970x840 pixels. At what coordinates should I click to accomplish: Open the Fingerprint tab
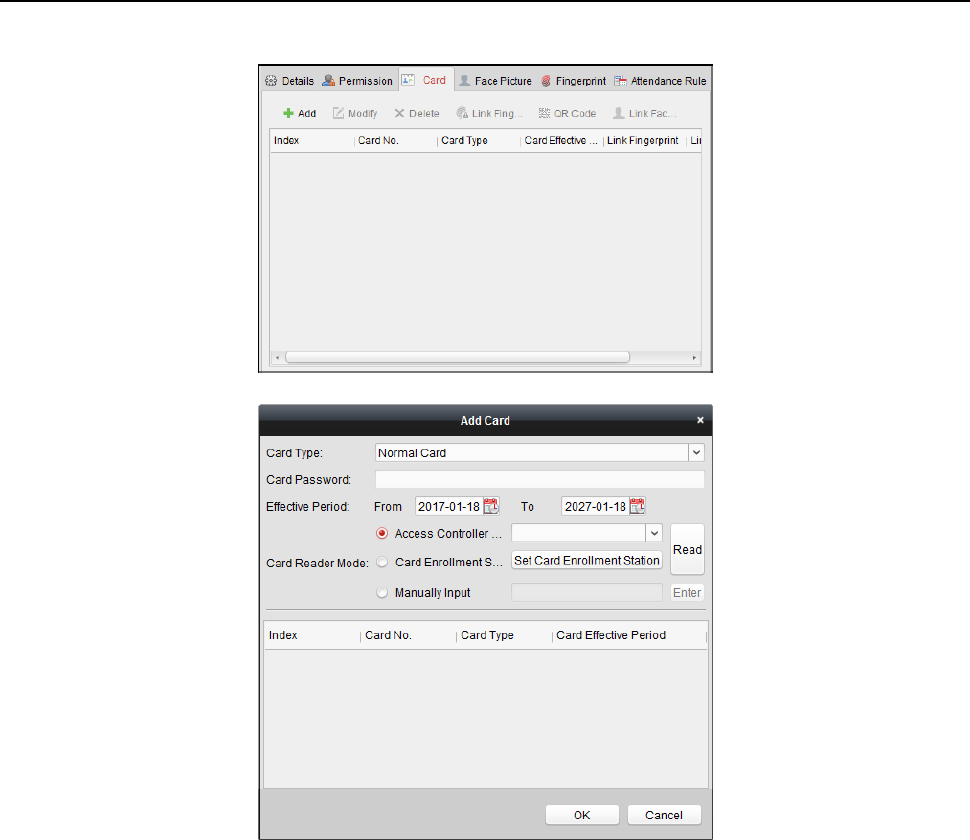click(x=573, y=81)
